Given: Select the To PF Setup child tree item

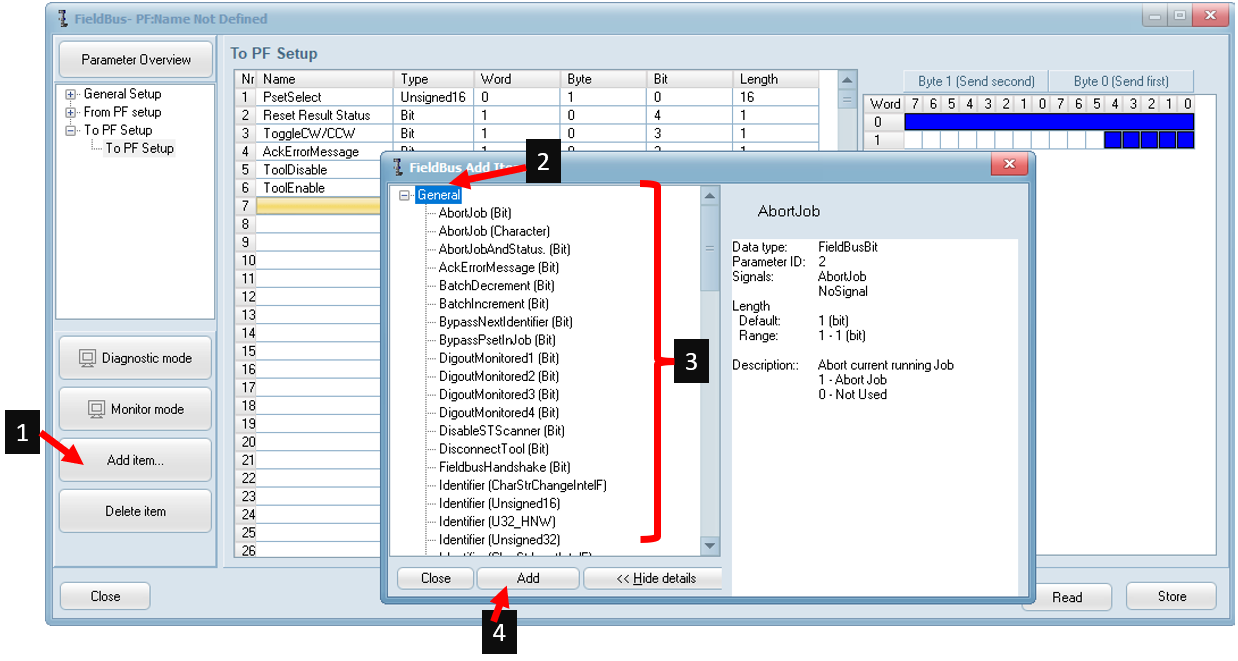Looking at the screenshot, I should 139,148.
